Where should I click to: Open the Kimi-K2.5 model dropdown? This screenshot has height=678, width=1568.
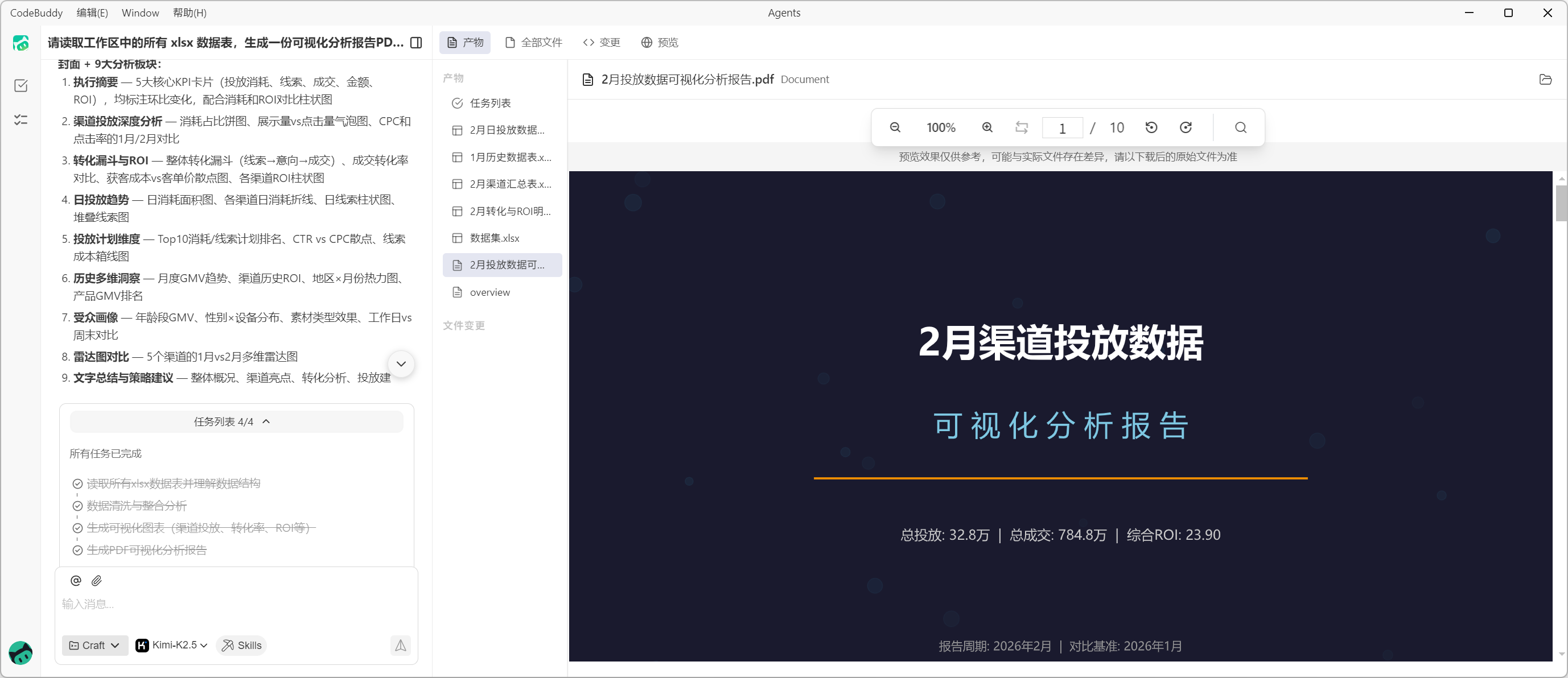(172, 645)
